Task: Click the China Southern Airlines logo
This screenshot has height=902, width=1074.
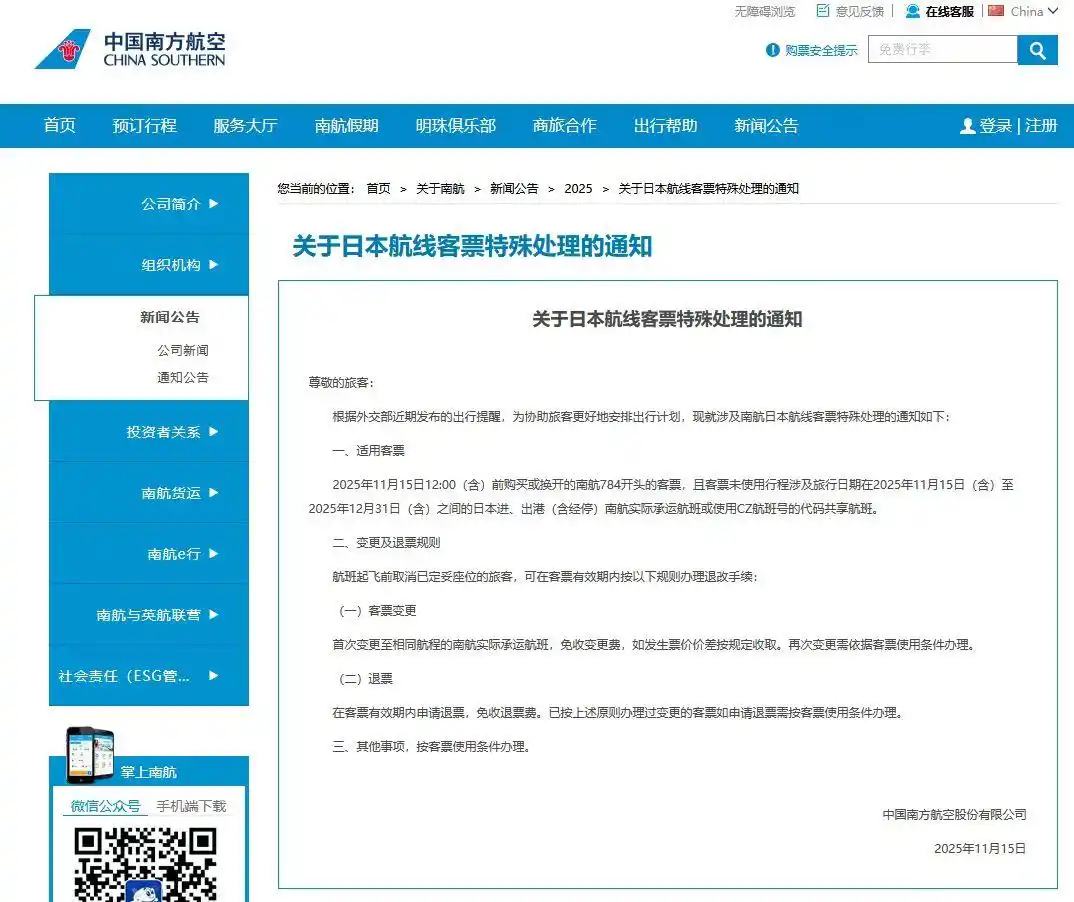Action: click(130, 48)
